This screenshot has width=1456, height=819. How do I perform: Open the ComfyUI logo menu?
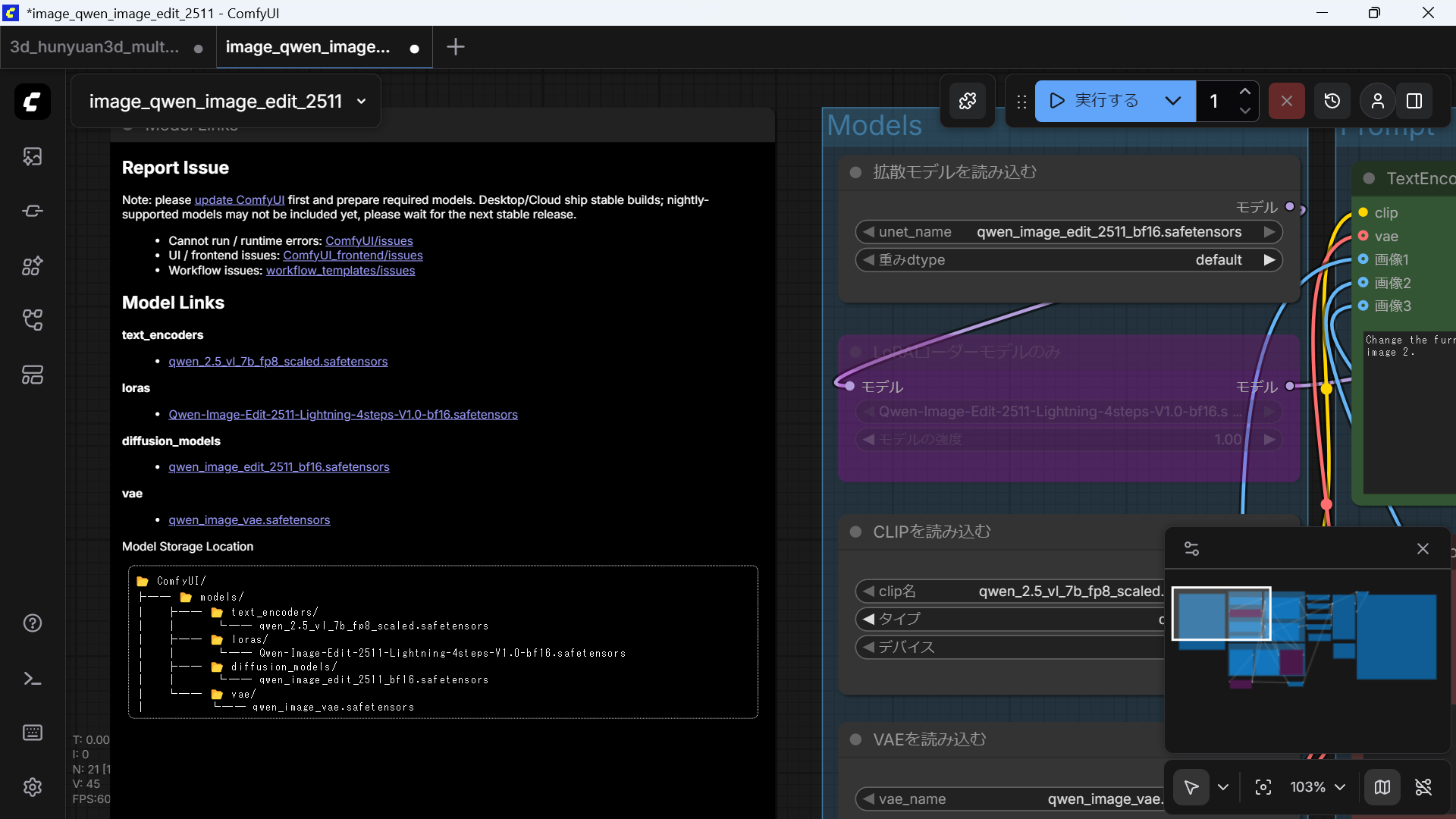(x=32, y=102)
